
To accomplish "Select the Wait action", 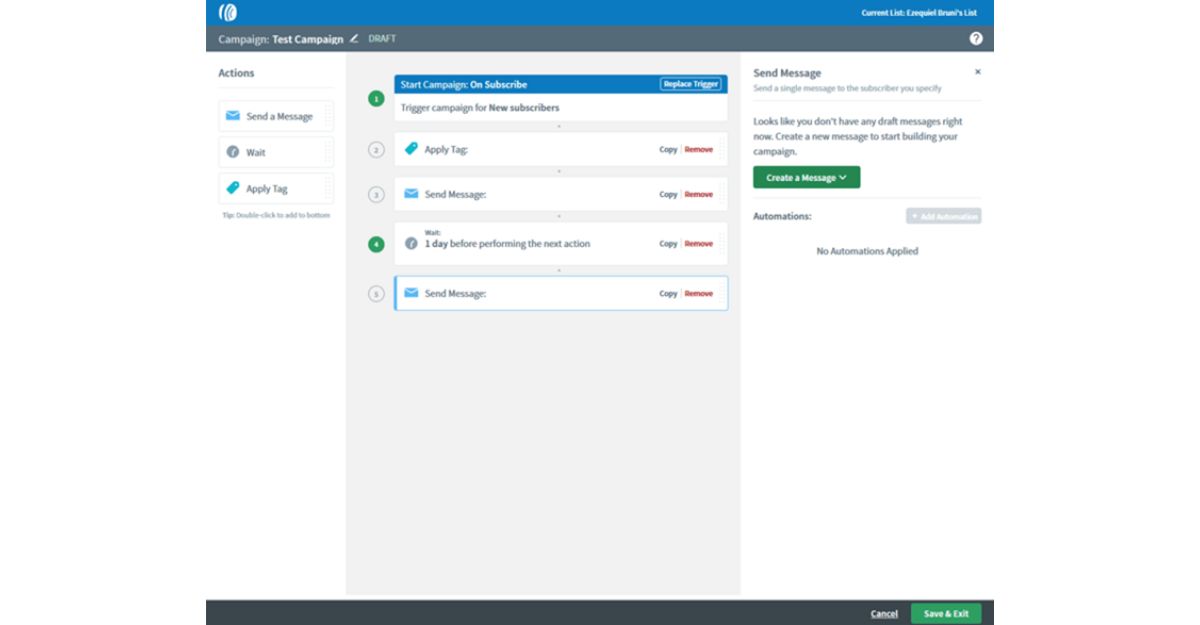I will (x=276, y=152).
